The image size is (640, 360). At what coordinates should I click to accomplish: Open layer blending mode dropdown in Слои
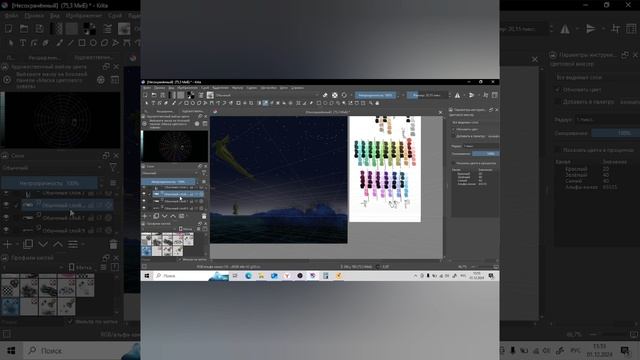[x=170, y=173]
